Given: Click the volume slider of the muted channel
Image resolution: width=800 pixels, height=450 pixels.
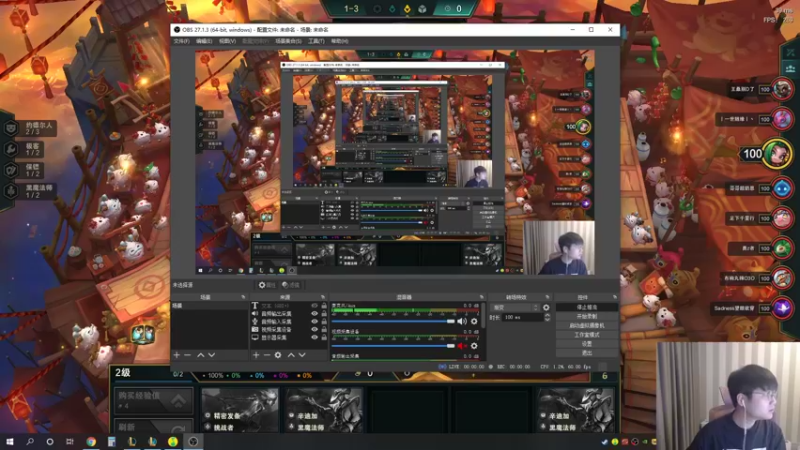Looking at the screenshot, I should point(393,346).
